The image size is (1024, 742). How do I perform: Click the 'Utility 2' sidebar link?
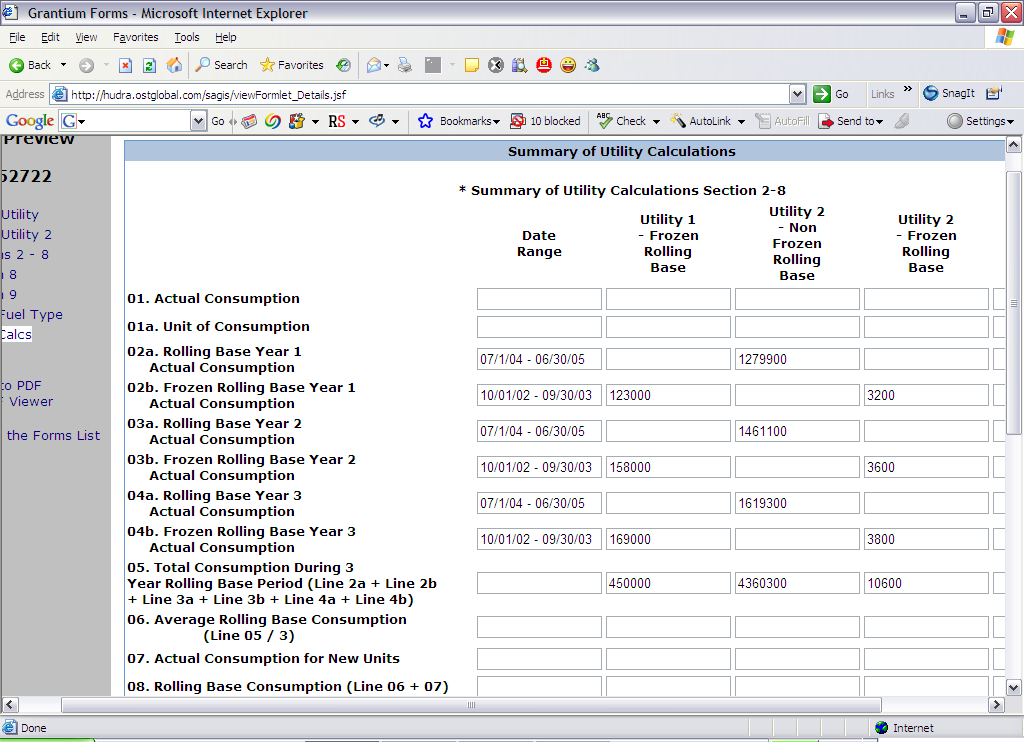pyautogui.click(x=26, y=234)
